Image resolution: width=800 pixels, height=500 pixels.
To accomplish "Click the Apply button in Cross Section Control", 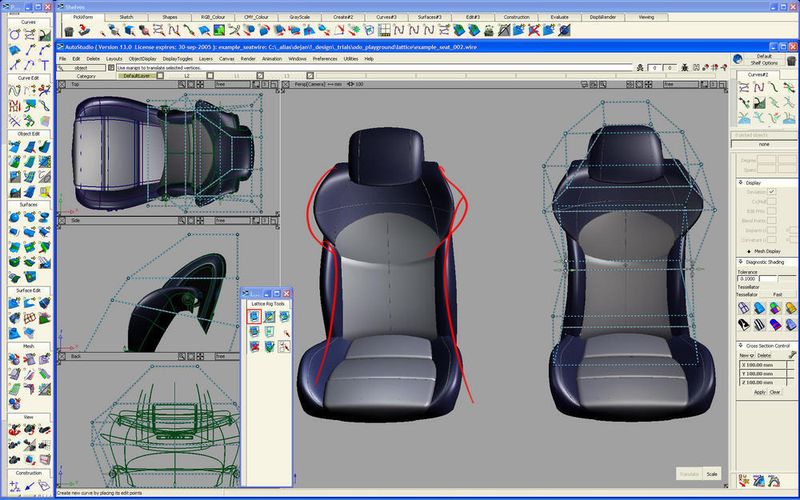I will (x=759, y=392).
